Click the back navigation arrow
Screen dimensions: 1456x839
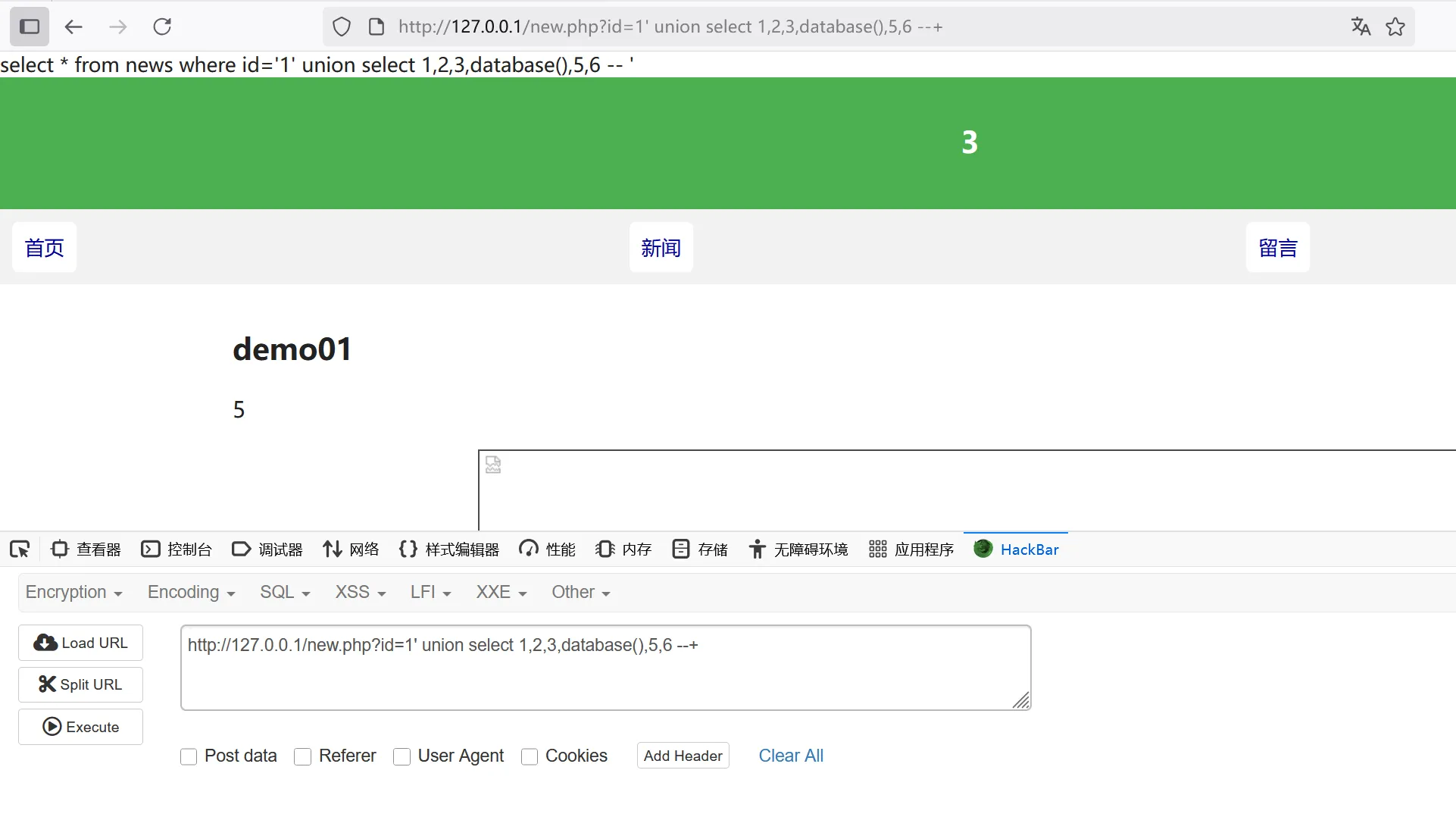[x=73, y=27]
